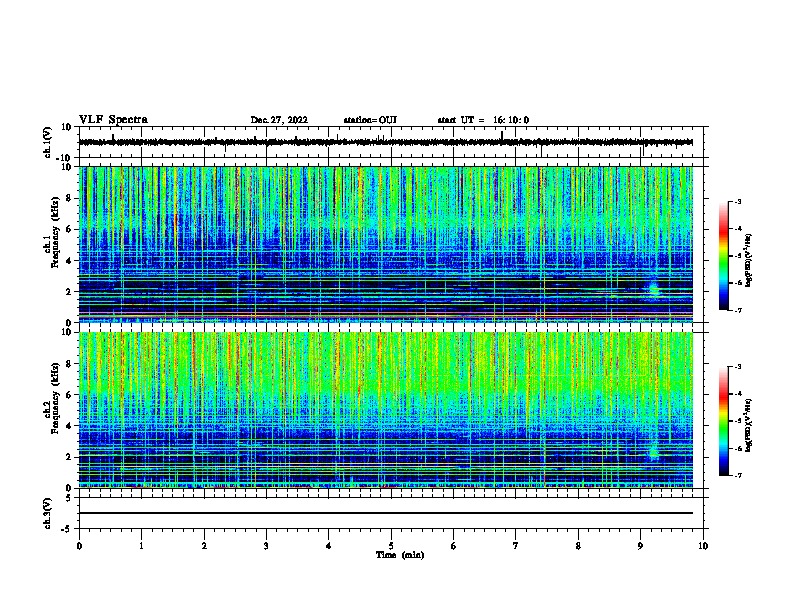
Task: Click the "-7" label on ch.1 color scale
Action: (x=738, y=310)
